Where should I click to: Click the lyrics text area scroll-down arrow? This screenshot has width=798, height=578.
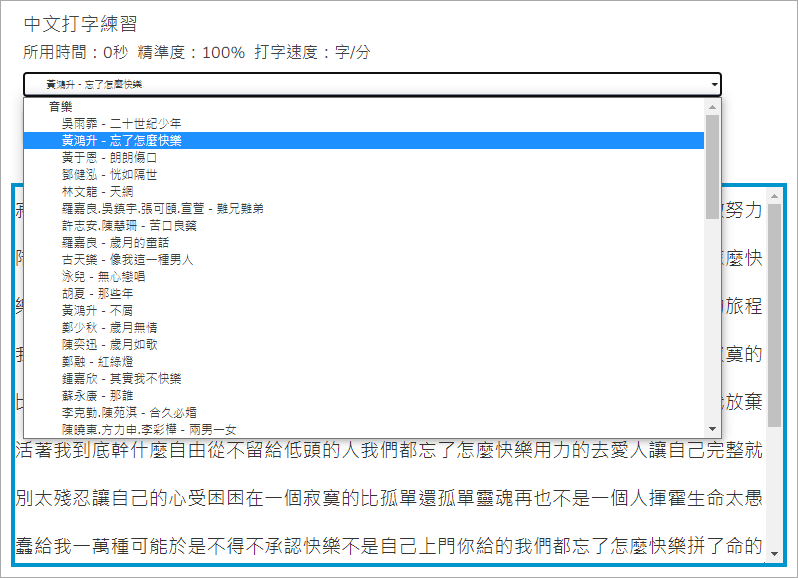(x=775, y=554)
